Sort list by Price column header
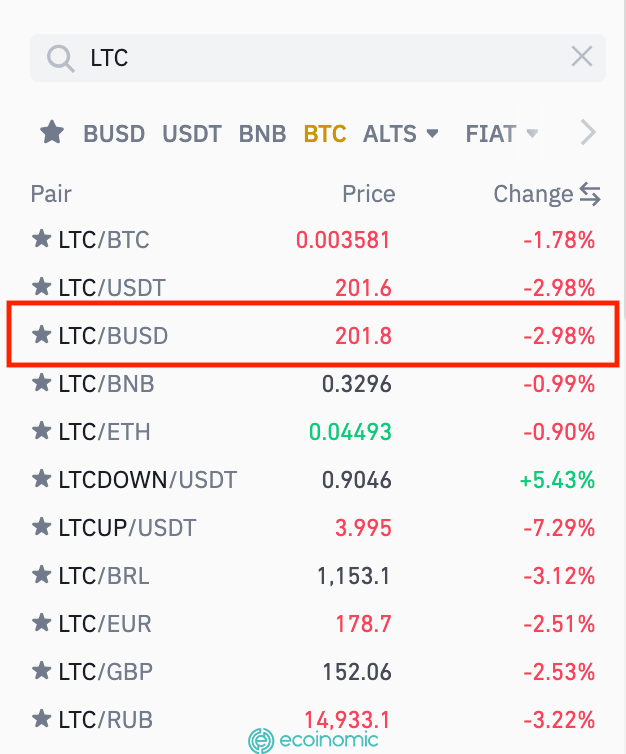This screenshot has width=626, height=754. (368, 193)
